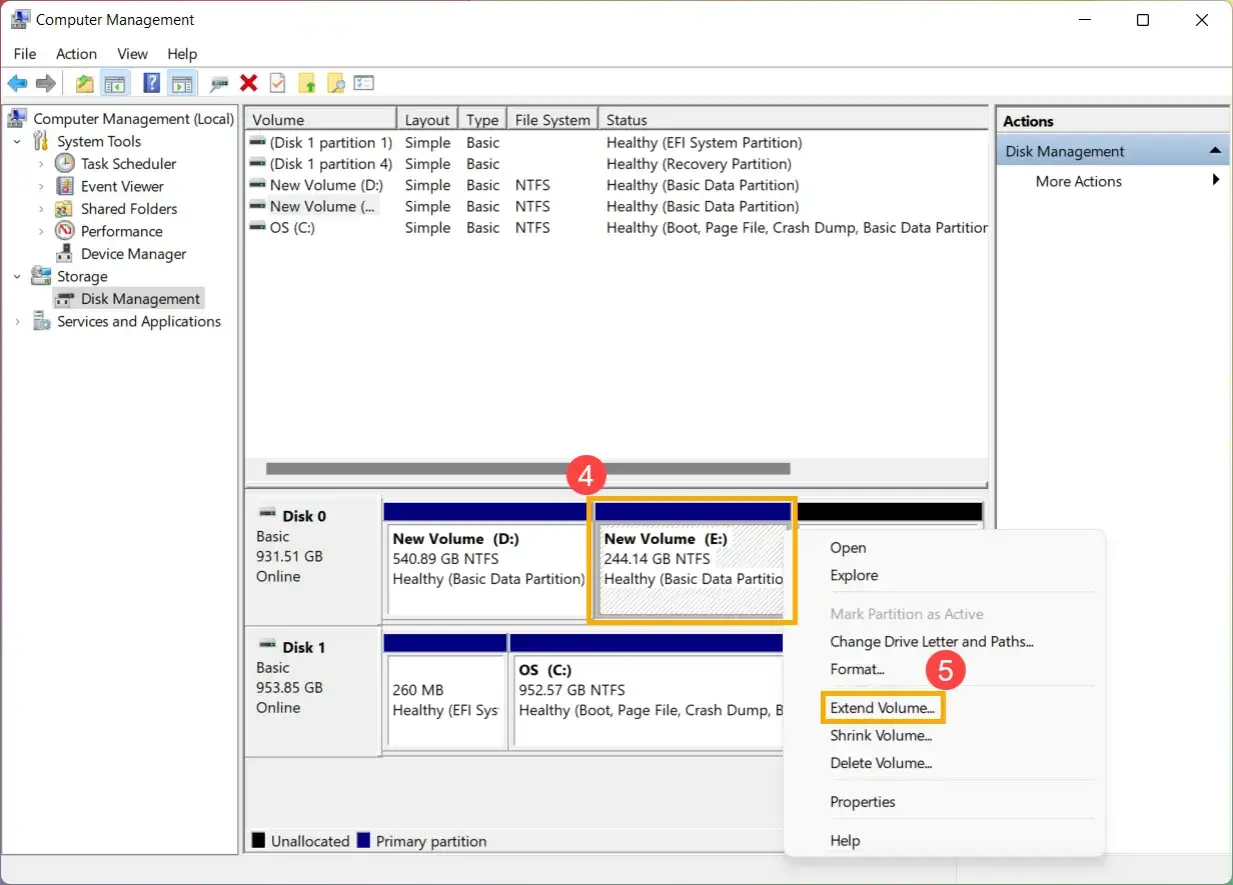Image resolution: width=1233 pixels, height=885 pixels.
Task: Click the Up one level folder icon
Action: (85, 83)
